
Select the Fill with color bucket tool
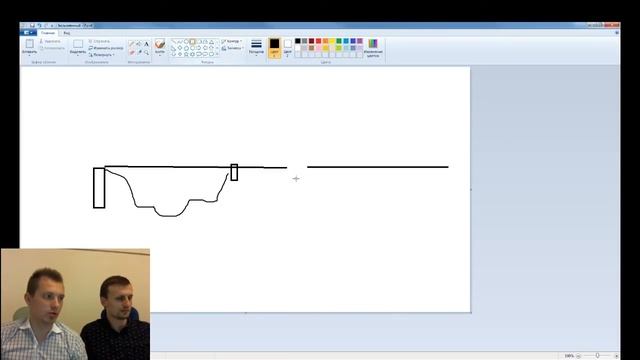(139, 44)
